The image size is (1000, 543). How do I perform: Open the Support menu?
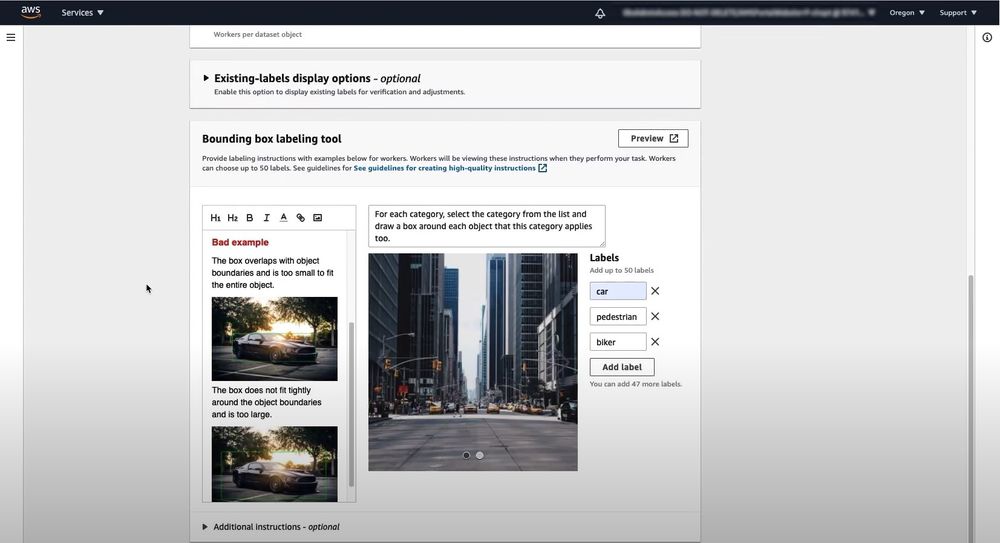pos(958,13)
